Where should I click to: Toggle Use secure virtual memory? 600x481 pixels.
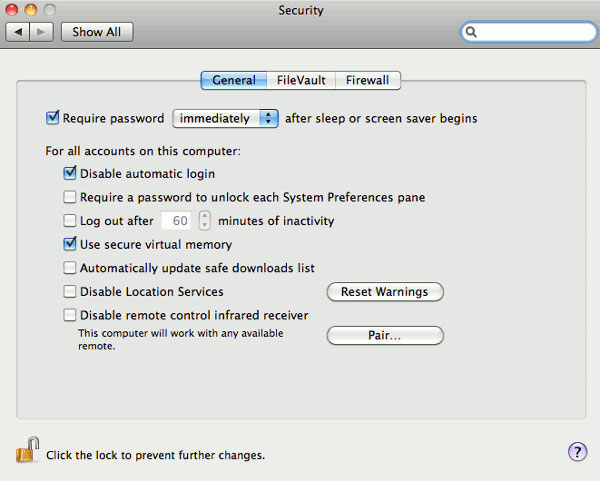click(x=70, y=244)
